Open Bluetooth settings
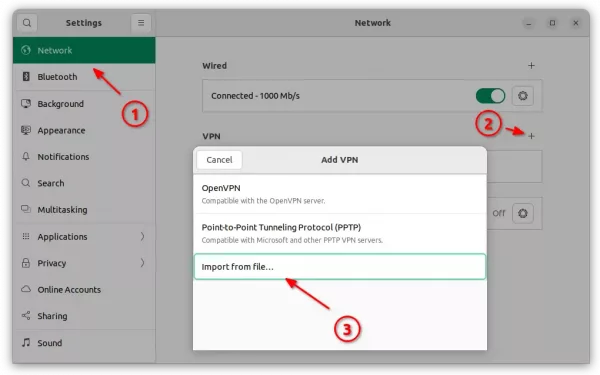Image resolution: width=600 pixels, height=375 pixels. point(84,77)
